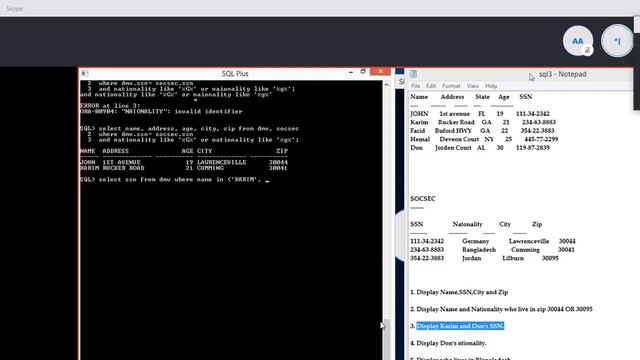Image resolution: width=640 pixels, height=360 pixels.
Task: Click the SQL Plus window system icon
Action: 84,73
